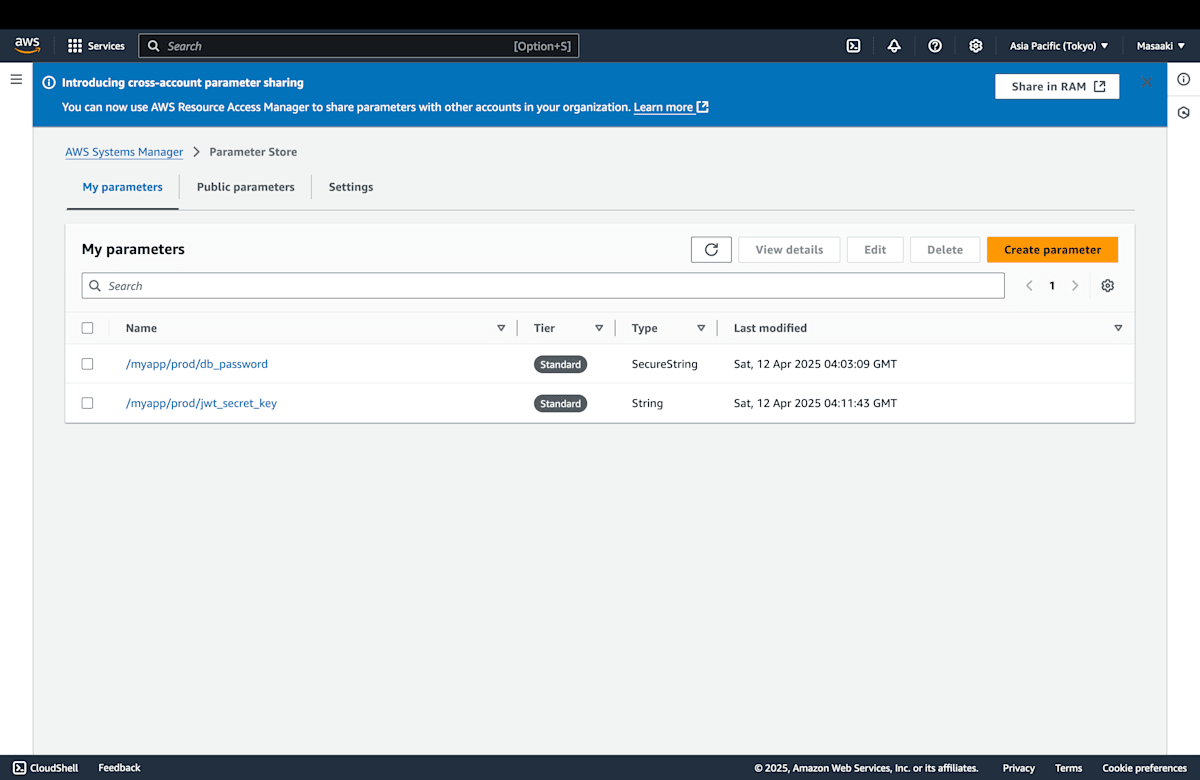Viewport: 1200px width, 780px height.
Task: Click the 04:11:43 GMT timestamp
Action: (x=815, y=403)
